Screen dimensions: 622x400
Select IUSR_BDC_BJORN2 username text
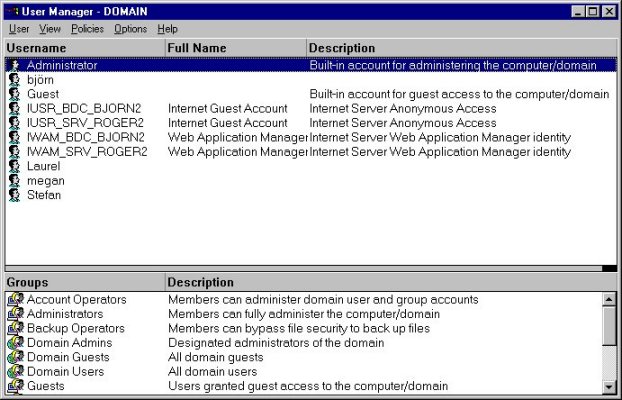click(84, 108)
